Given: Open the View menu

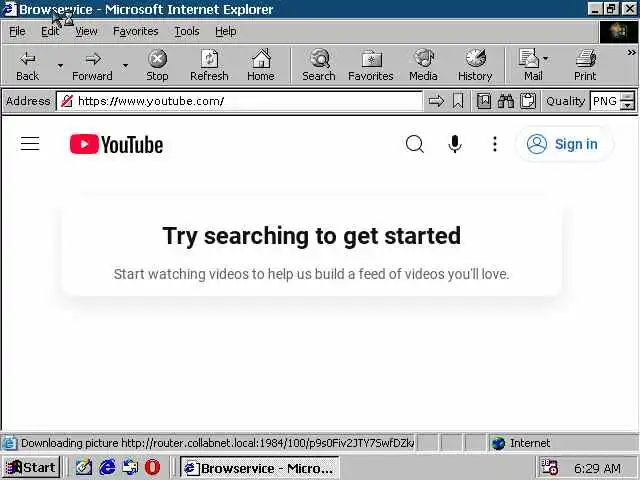Looking at the screenshot, I should pyautogui.click(x=86, y=31).
